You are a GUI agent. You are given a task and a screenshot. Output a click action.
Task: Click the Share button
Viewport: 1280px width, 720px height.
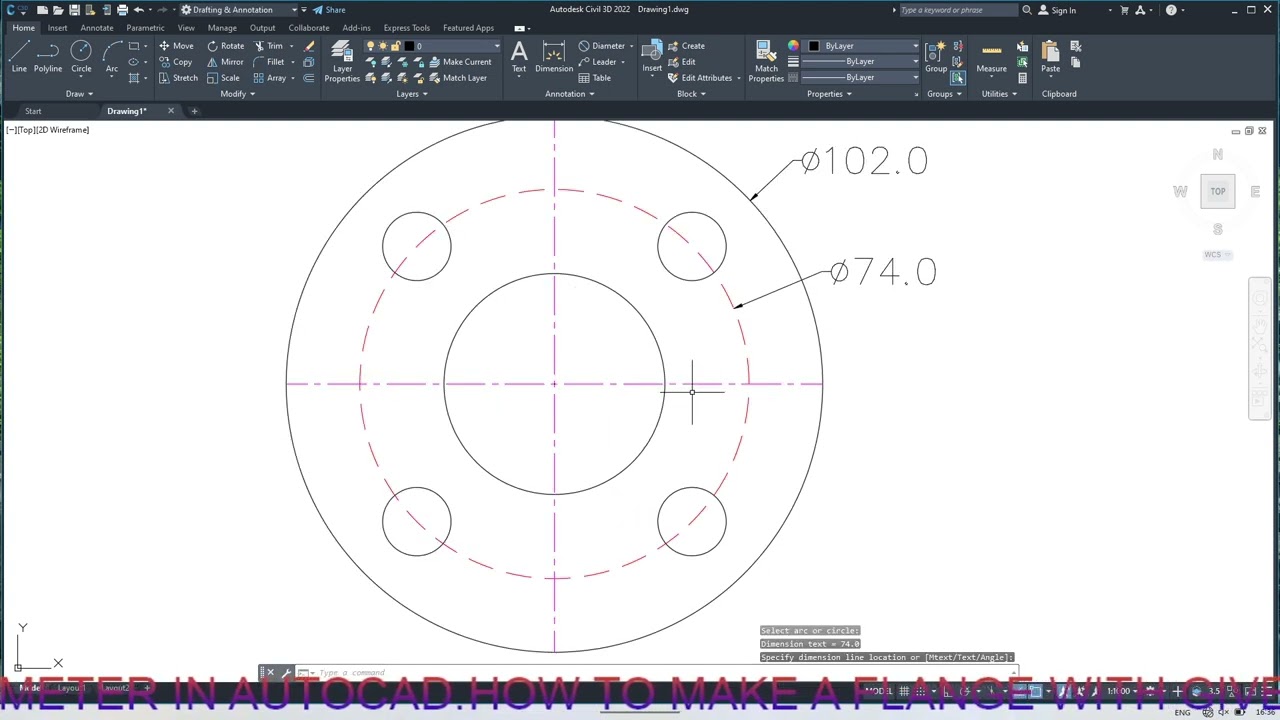click(329, 10)
